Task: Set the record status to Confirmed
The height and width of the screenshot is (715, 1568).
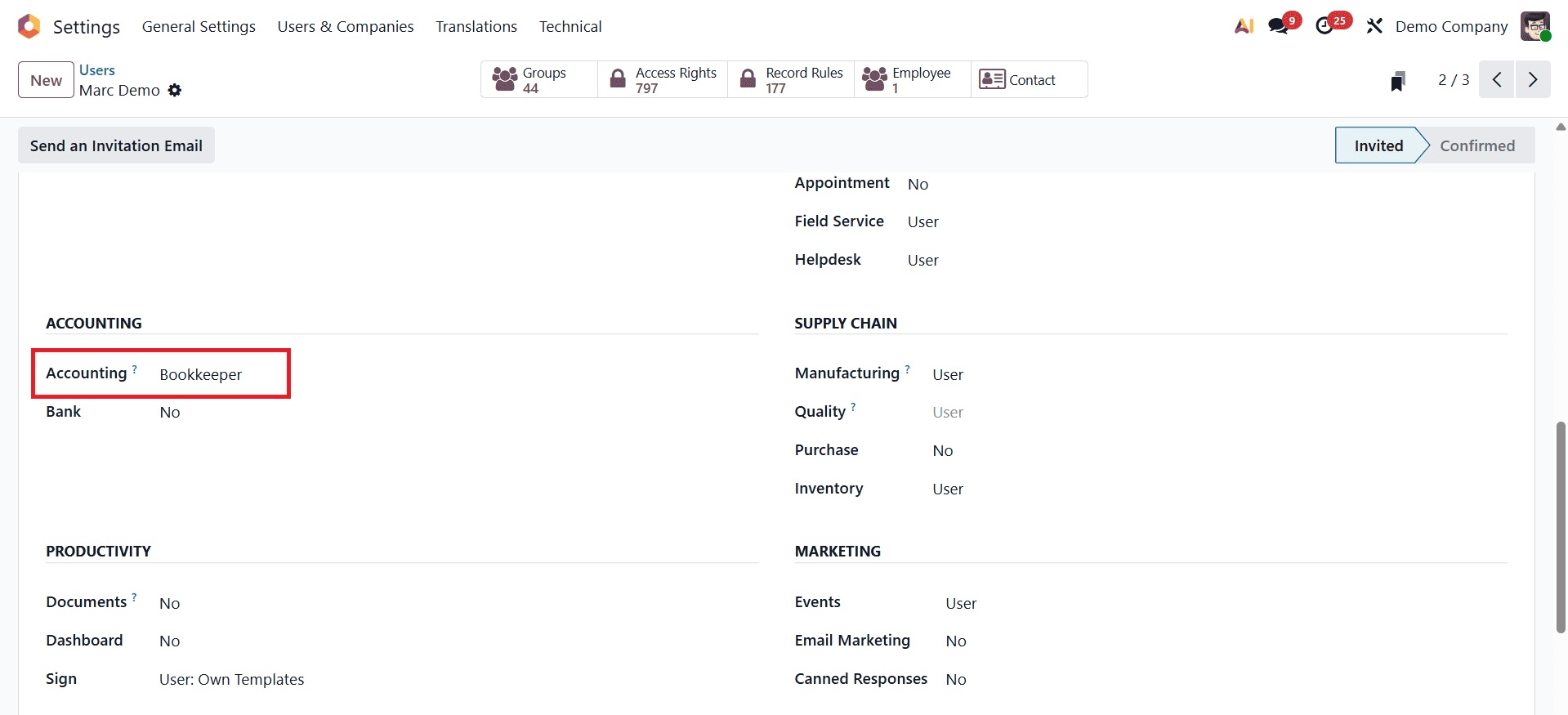Action: pyautogui.click(x=1477, y=145)
